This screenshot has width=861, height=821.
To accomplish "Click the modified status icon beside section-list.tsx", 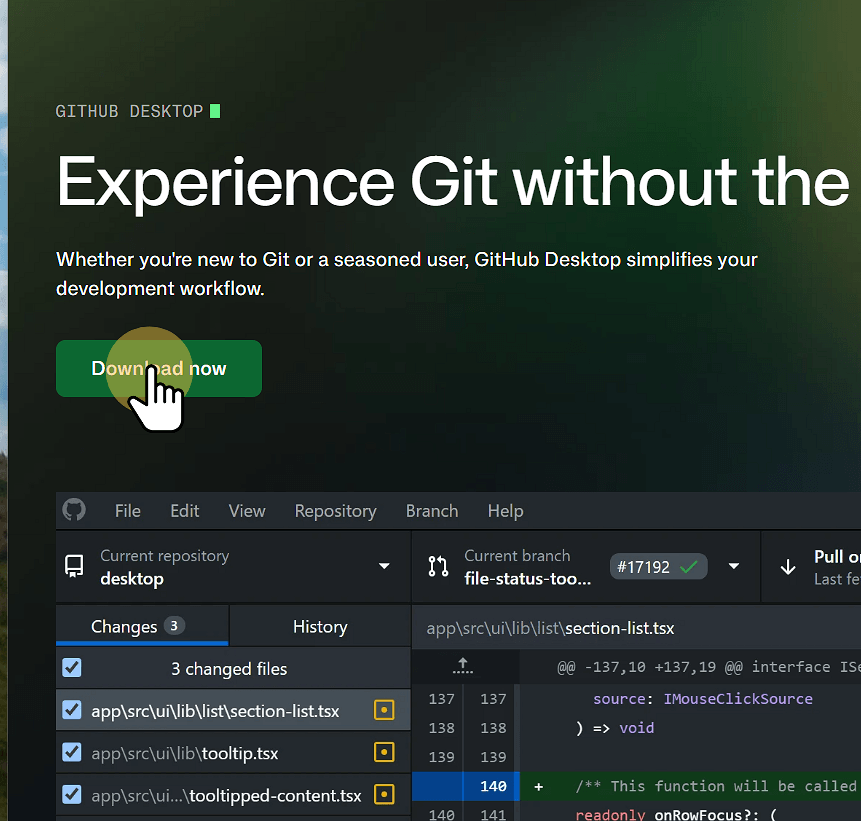I will (x=383, y=708).
